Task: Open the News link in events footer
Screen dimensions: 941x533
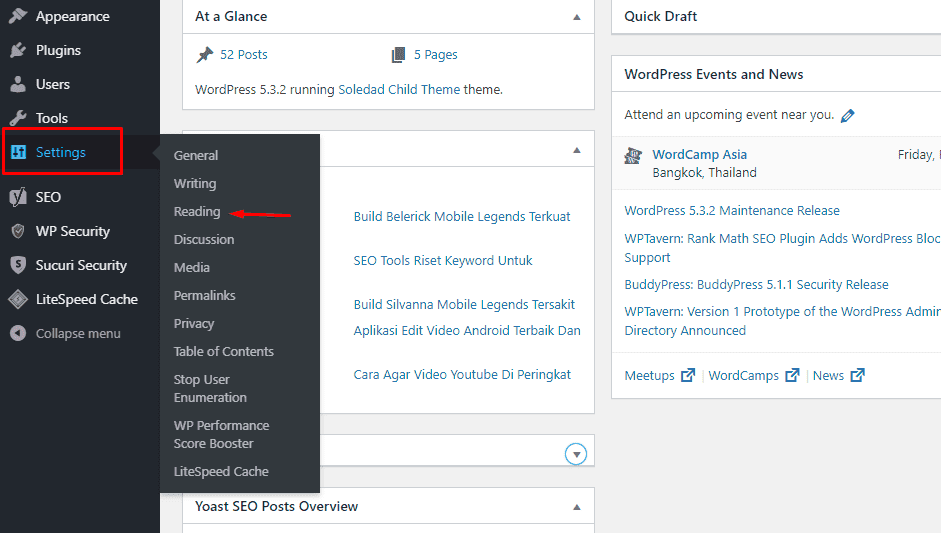Action: click(828, 376)
